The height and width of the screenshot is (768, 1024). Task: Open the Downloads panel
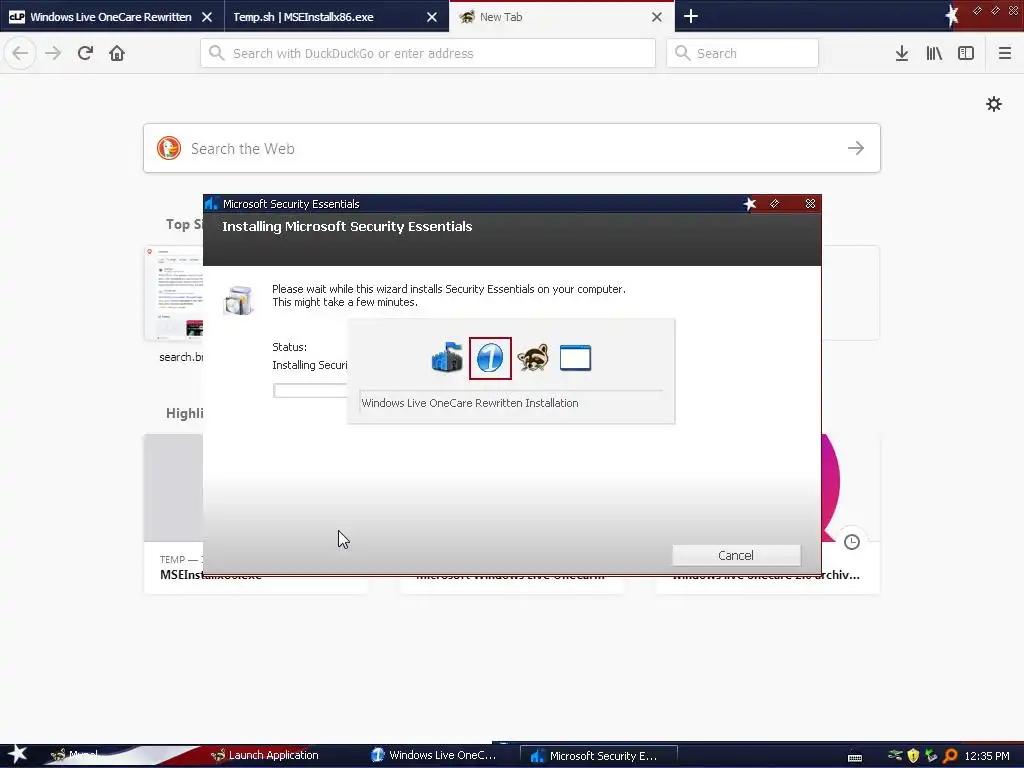pos(902,53)
